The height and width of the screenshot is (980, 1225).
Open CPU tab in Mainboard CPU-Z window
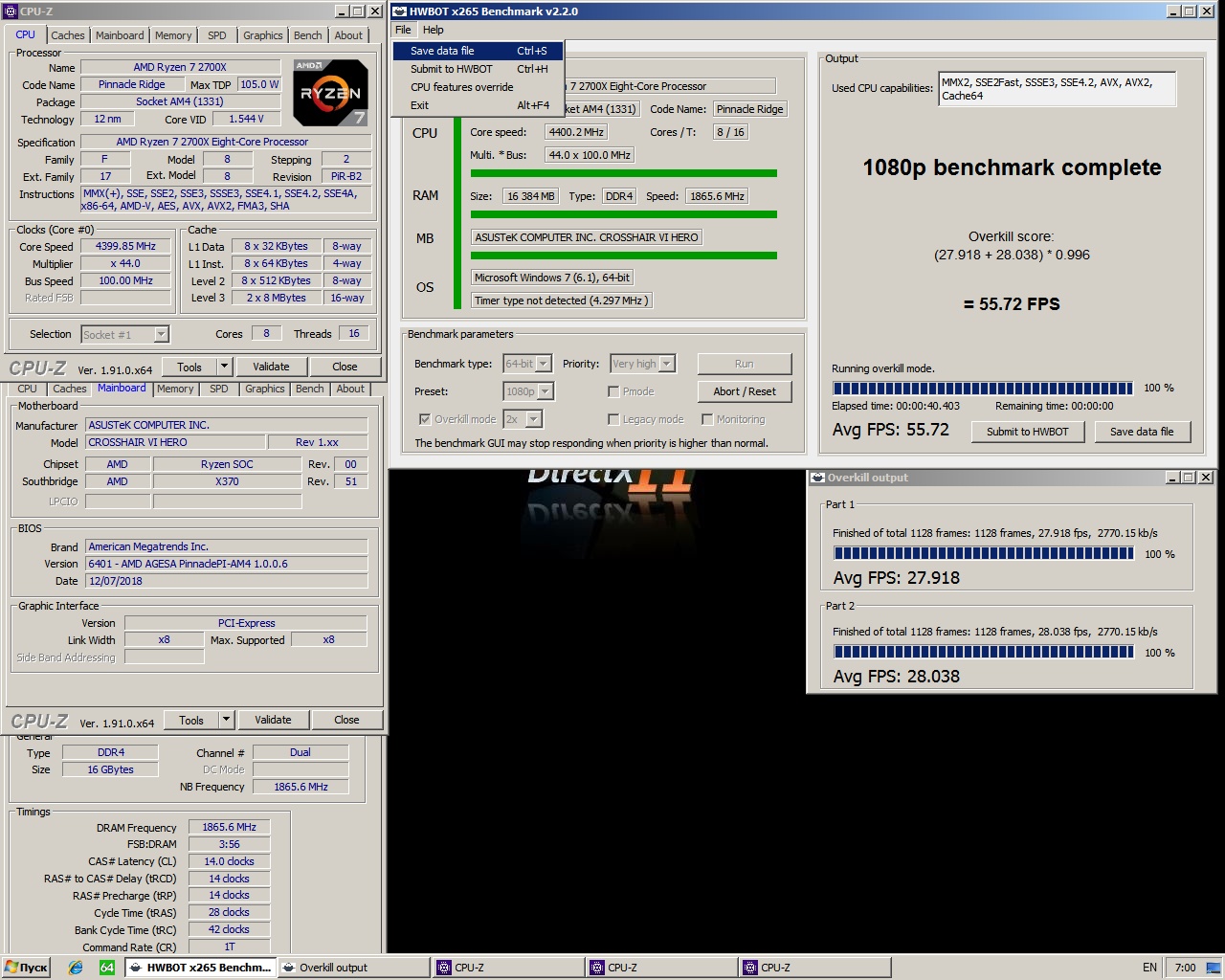pyautogui.click(x=27, y=389)
